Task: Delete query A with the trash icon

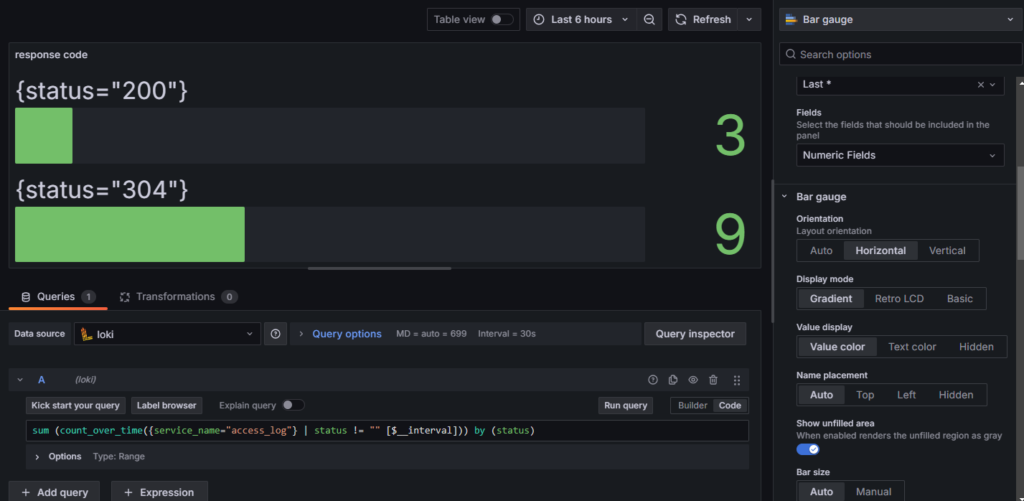Action: pyautogui.click(x=713, y=380)
